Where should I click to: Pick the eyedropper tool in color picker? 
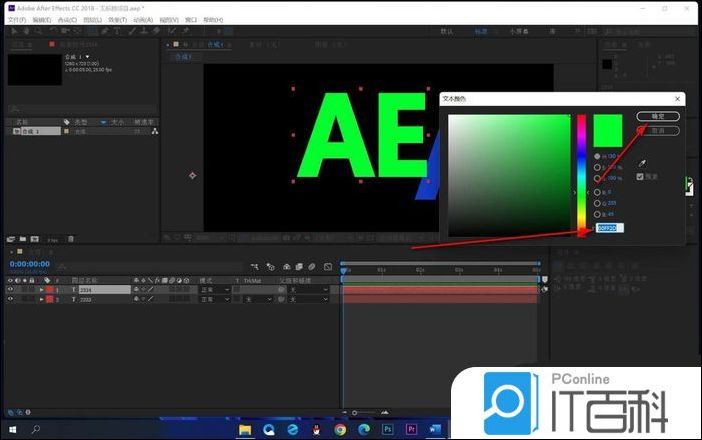(x=642, y=162)
